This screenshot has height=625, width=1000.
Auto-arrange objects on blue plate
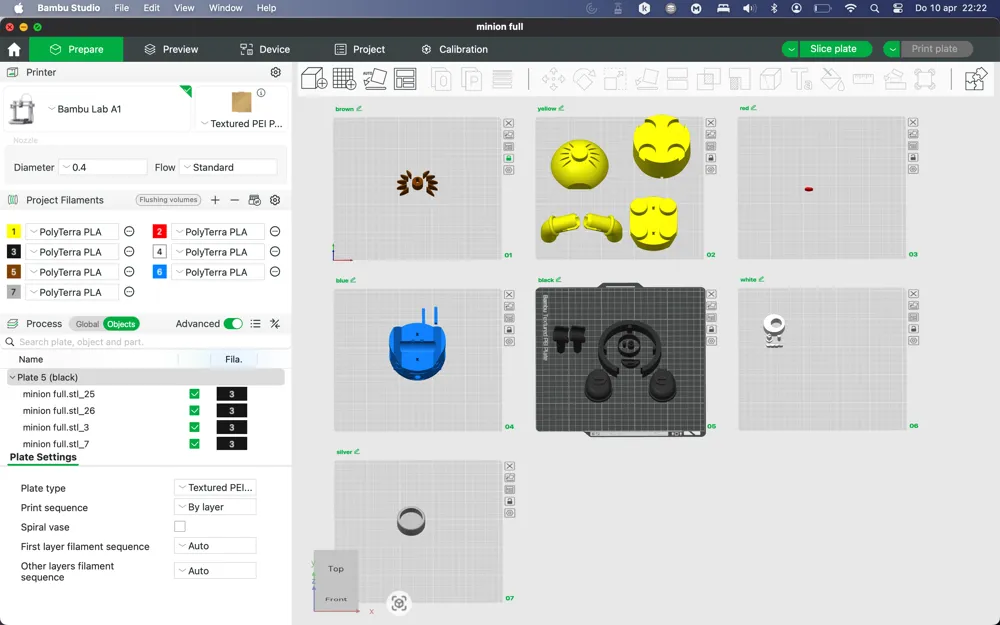click(x=509, y=318)
